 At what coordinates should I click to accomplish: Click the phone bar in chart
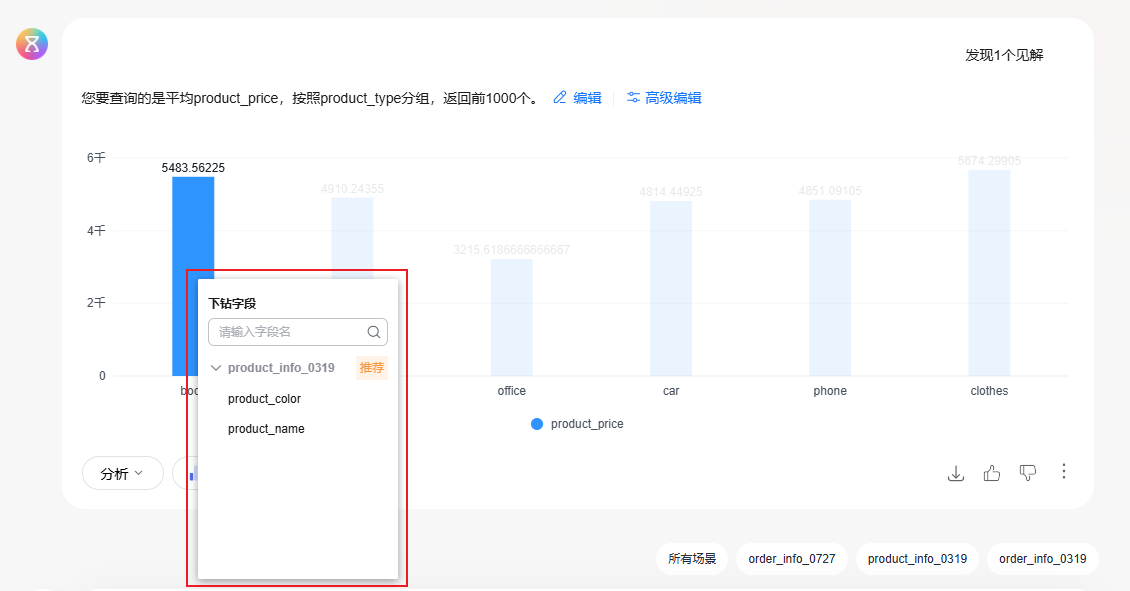(x=830, y=288)
